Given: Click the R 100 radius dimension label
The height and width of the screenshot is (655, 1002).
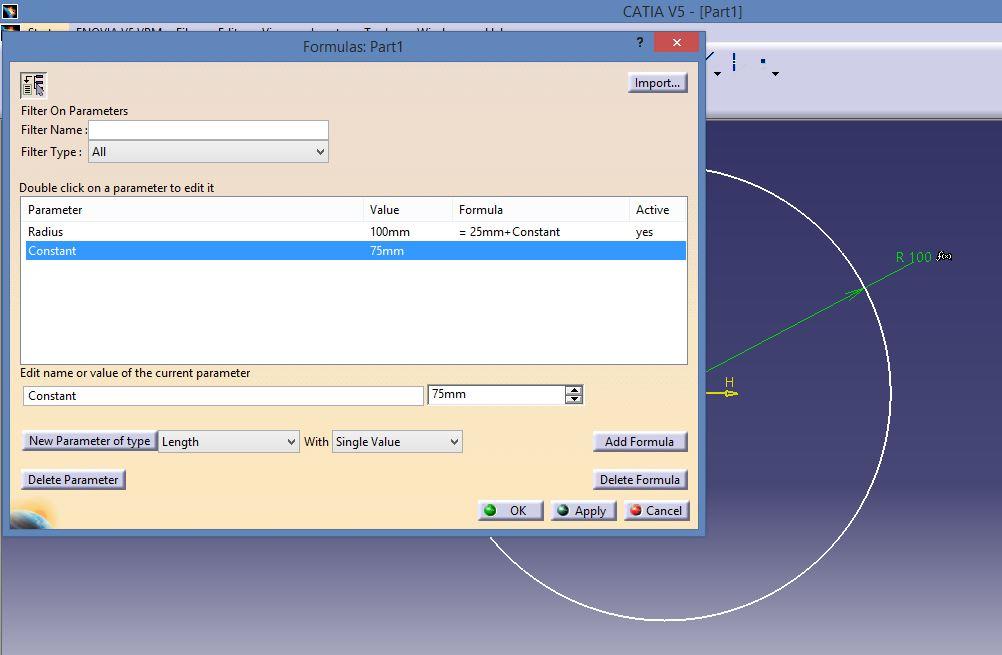Looking at the screenshot, I should [x=913, y=257].
